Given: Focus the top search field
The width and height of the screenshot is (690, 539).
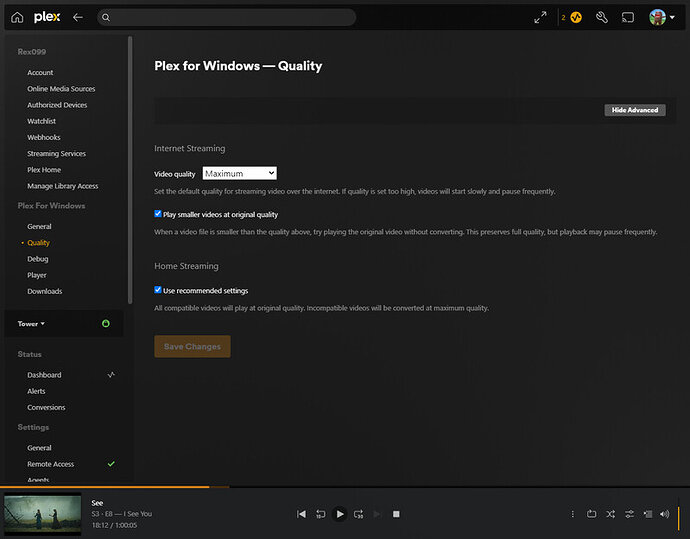Looking at the screenshot, I should pos(227,18).
